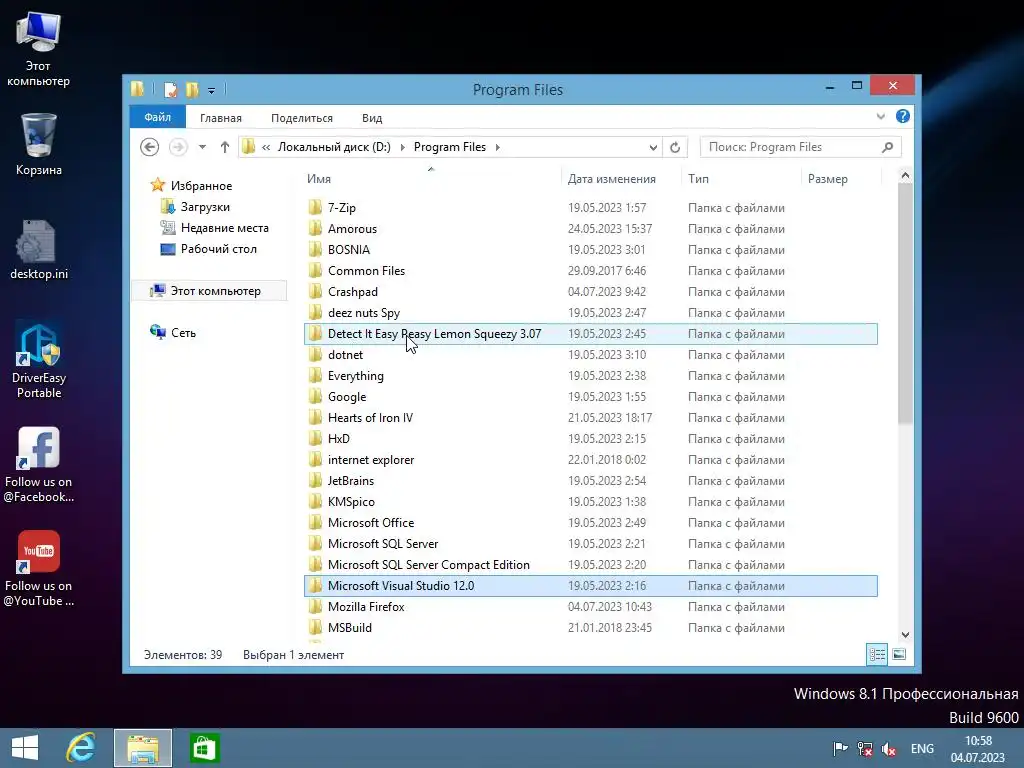Open the Файл menu tab
Screen dimensions: 1024x768
[157, 117]
